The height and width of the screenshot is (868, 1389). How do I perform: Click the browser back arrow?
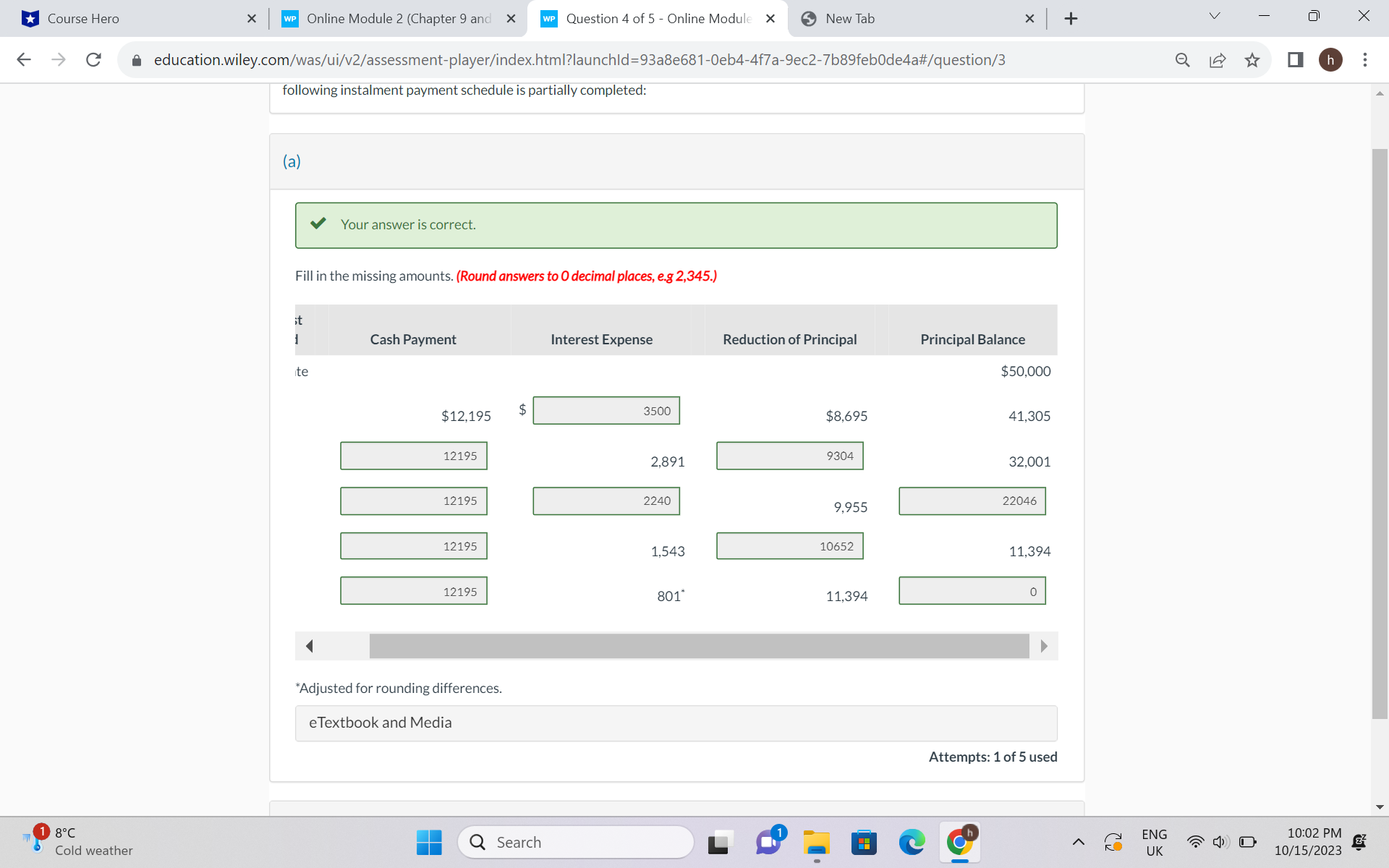pyautogui.click(x=24, y=60)
